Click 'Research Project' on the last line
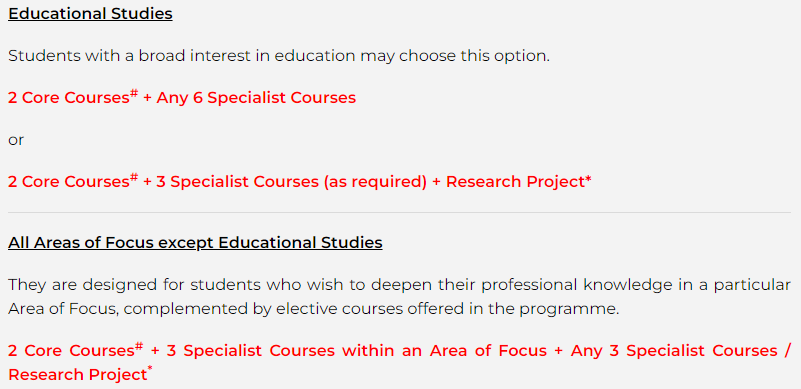The width and height of the screenshot is (801, 389). point(78,375)
